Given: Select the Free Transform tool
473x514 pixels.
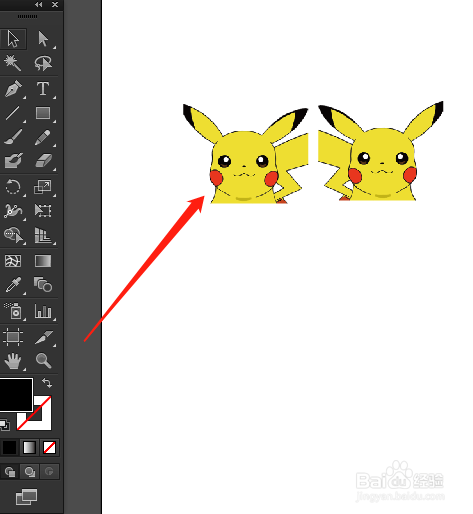Looking at the screenshot, I should [43, 211].
